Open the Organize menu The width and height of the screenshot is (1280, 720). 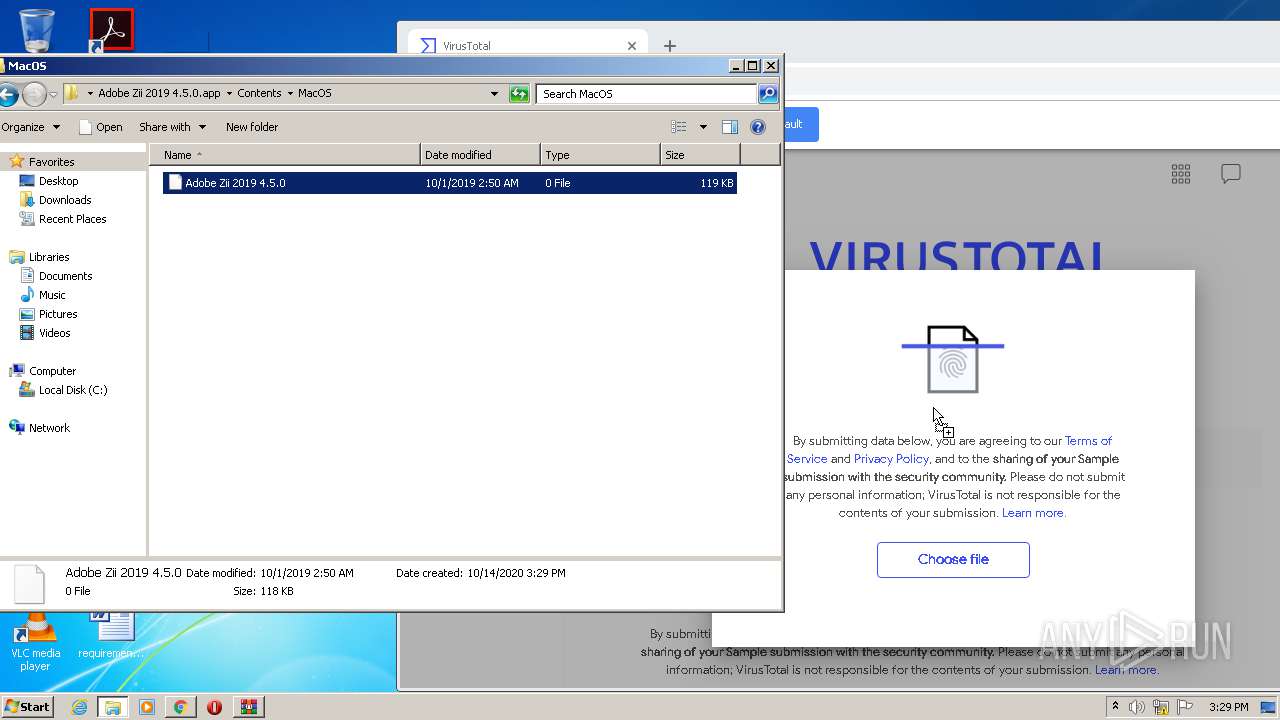[x=30, y=127]
